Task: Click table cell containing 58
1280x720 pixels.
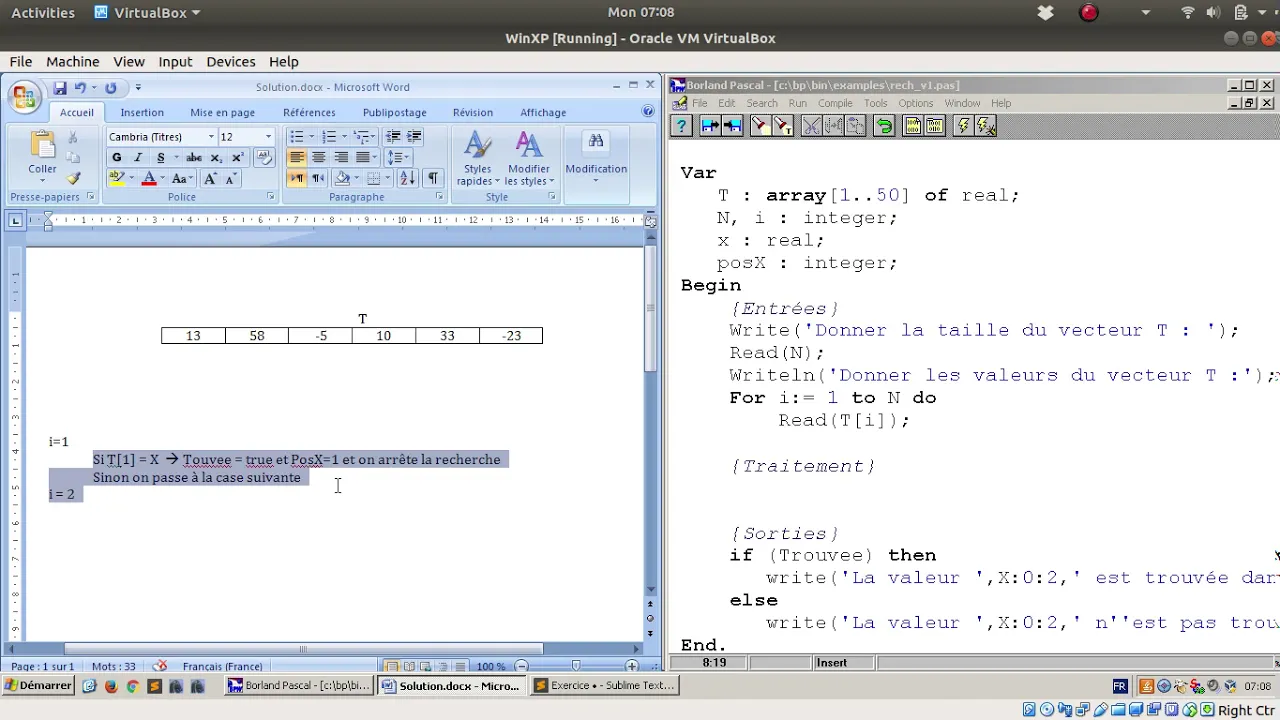Action: 257,336
